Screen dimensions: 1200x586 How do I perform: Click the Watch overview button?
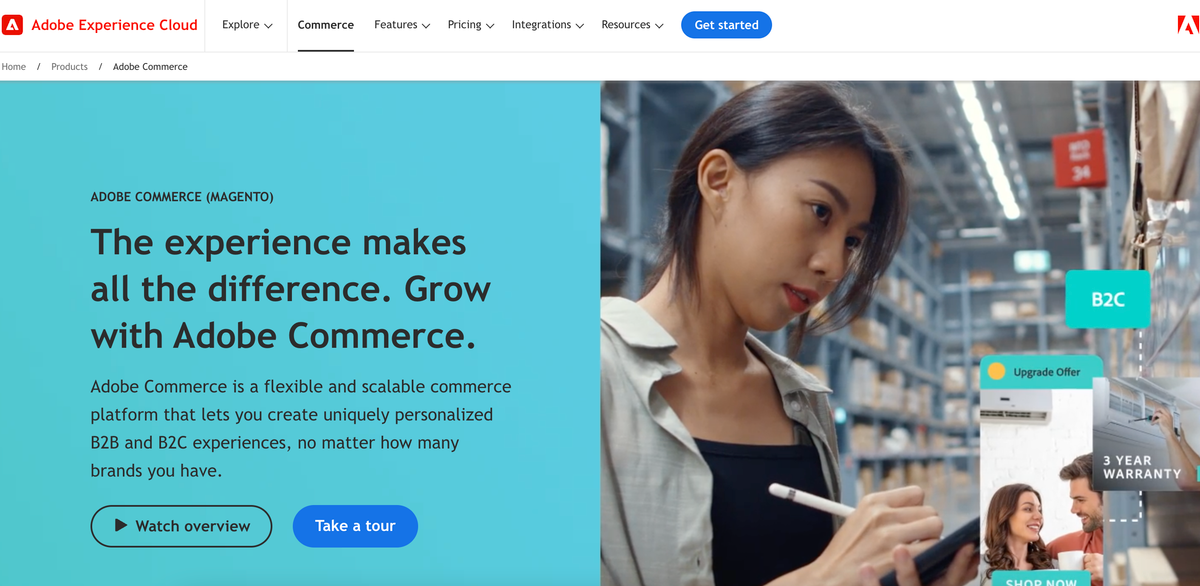181,526
